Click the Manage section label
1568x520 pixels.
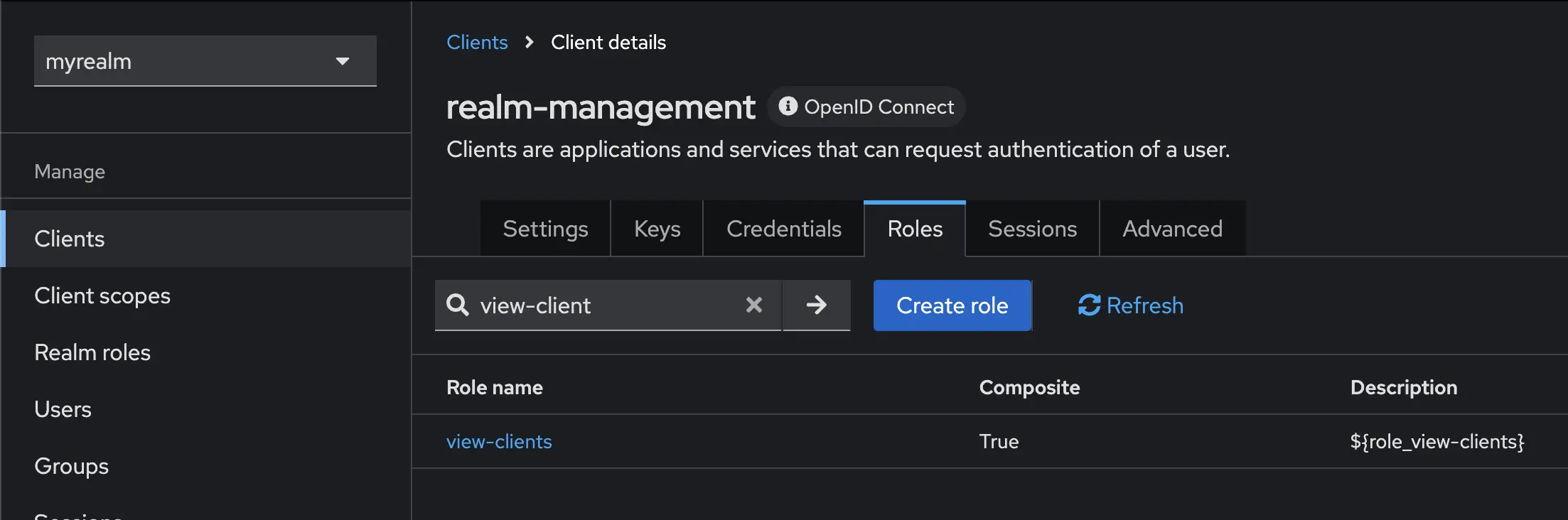click(70, 172)
